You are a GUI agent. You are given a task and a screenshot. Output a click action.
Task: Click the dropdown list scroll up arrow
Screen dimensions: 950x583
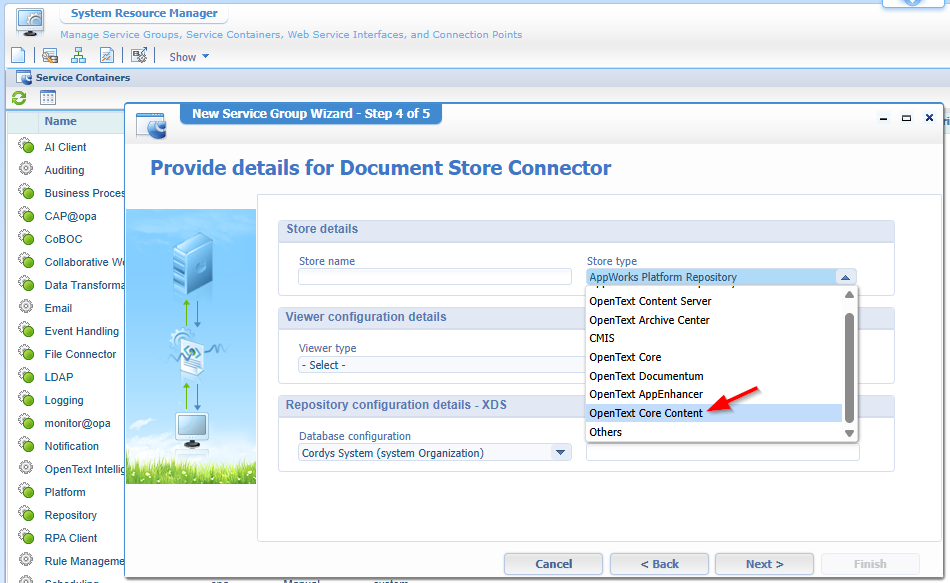click(x=849, y=295)
